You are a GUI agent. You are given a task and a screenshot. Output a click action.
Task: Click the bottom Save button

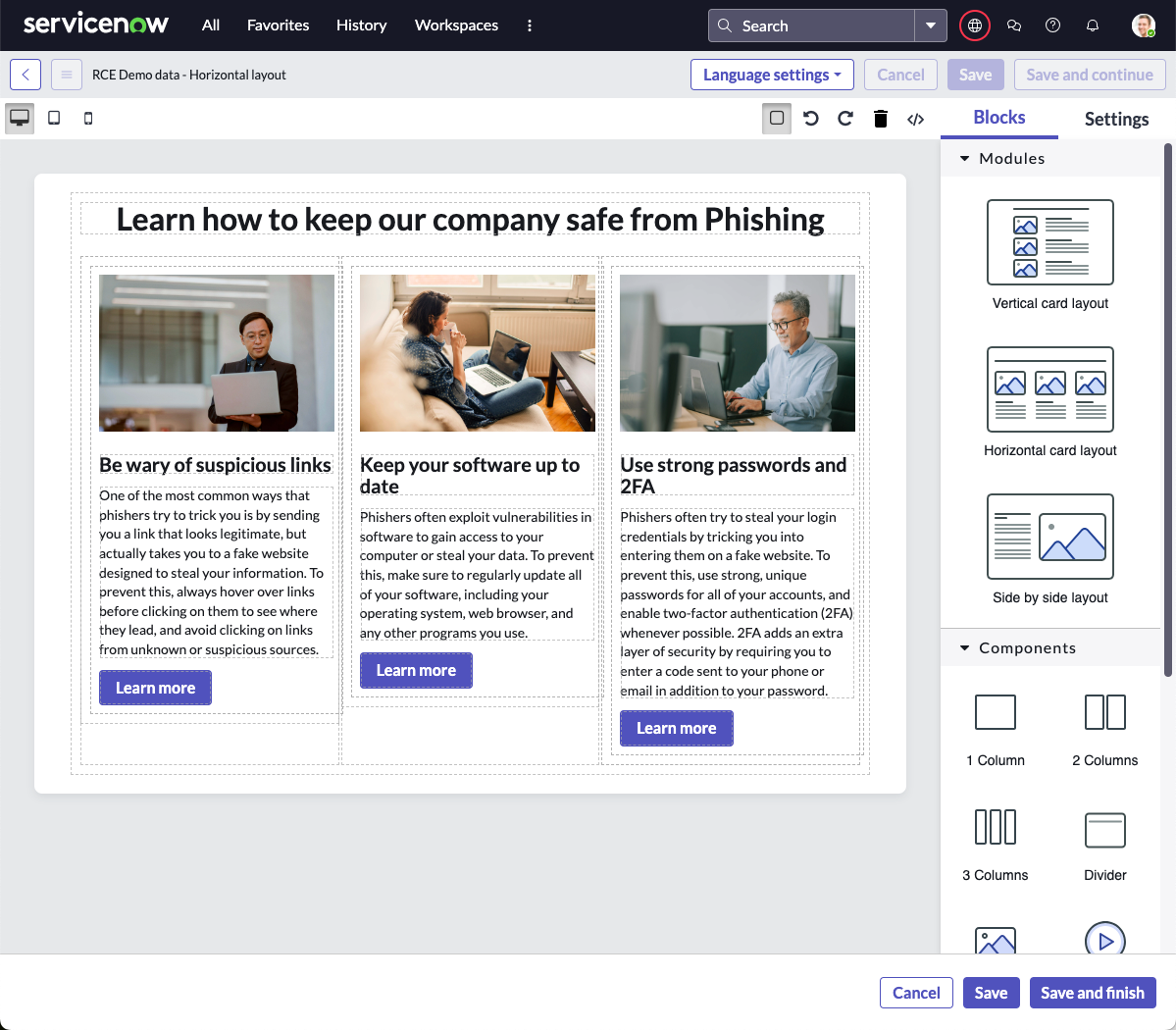pos(991,993)
